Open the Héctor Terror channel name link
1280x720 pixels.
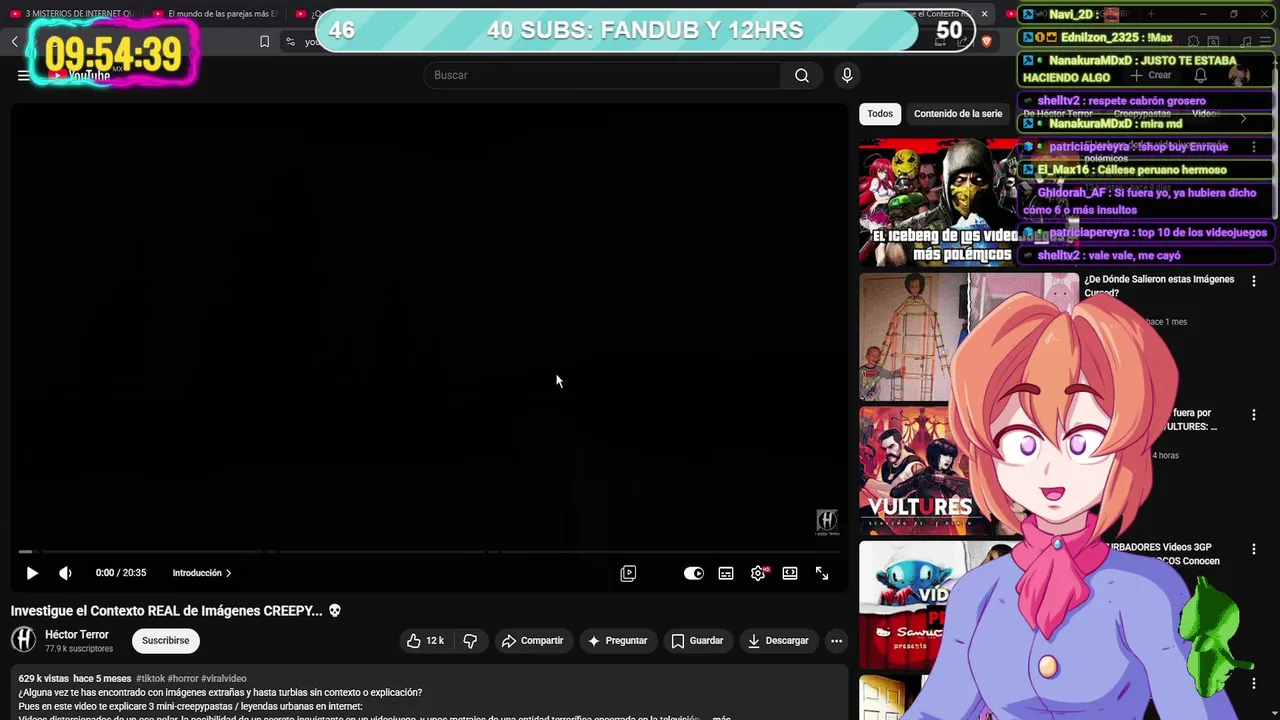pyautogui.click(x=77, y=635)
